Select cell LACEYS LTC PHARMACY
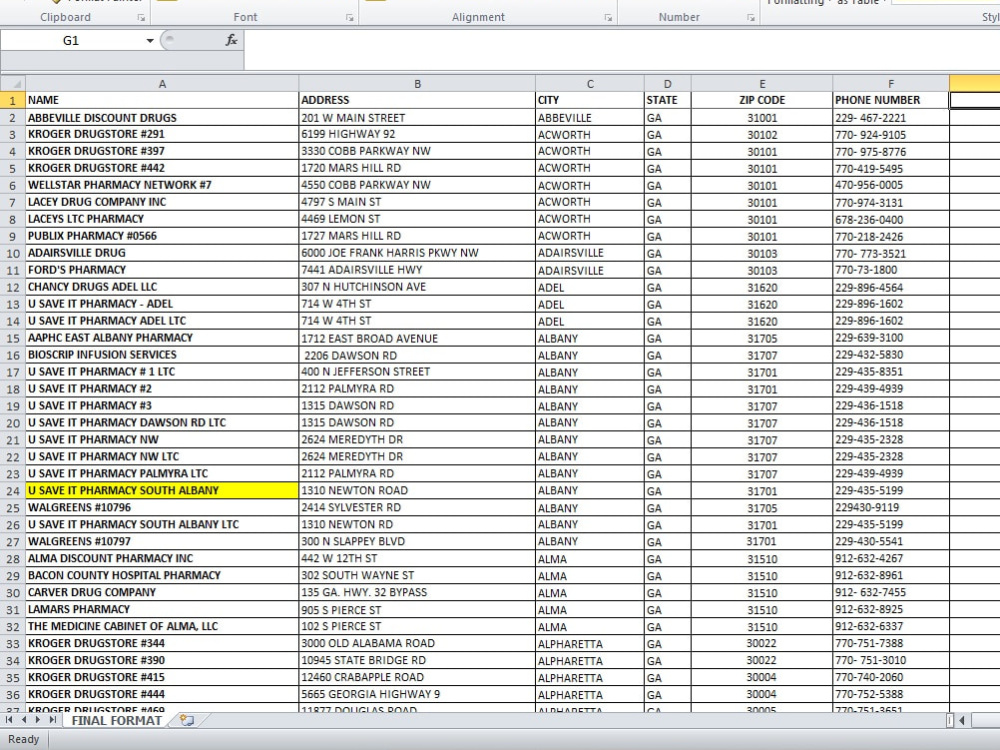 click(x=162, y=219)
